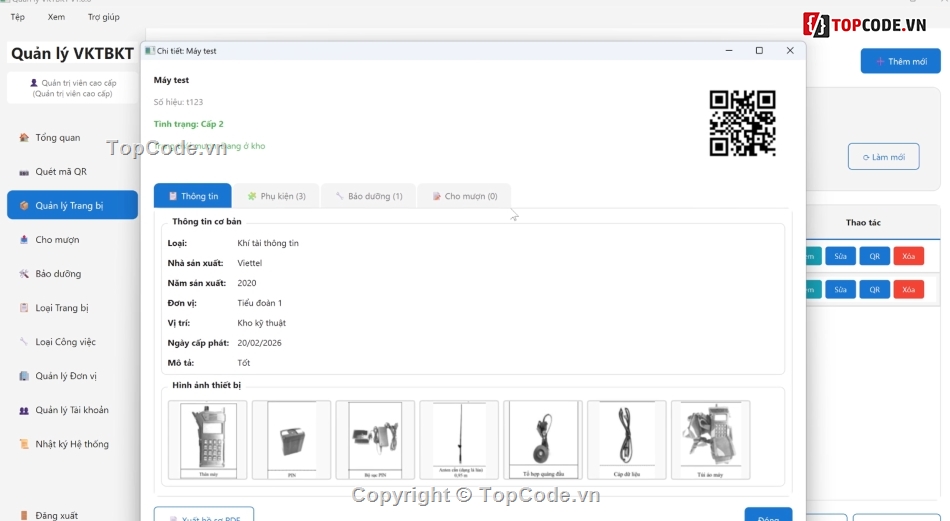
Task: Open the Bộ sạc PIN charger thumbnail
Action: pos(375,440)
